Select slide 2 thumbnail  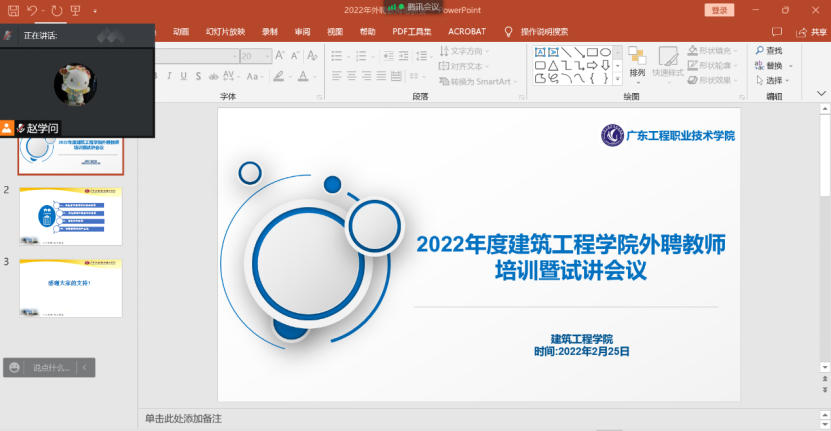tap(70, 216)
